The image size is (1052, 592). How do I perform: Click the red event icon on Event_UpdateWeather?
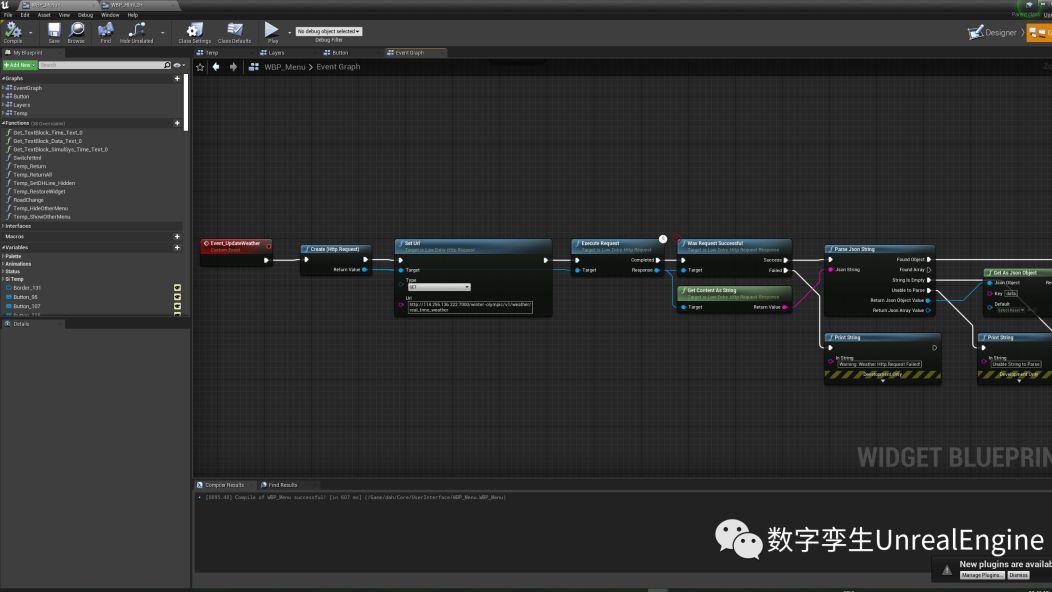(x=206, y=244)
